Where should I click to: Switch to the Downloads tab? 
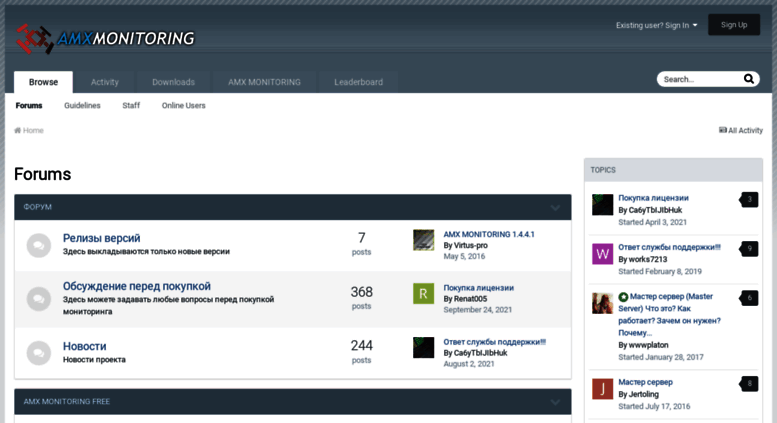point(173,82)
